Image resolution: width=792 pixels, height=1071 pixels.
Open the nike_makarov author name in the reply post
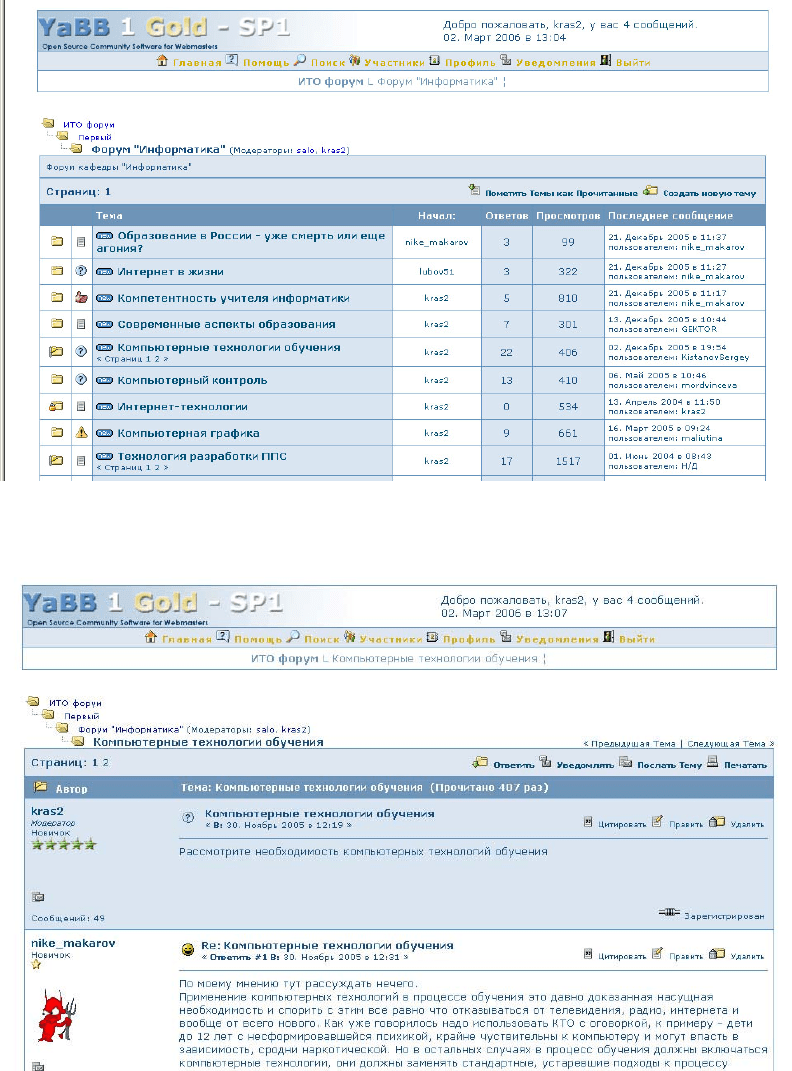point(73,943)
